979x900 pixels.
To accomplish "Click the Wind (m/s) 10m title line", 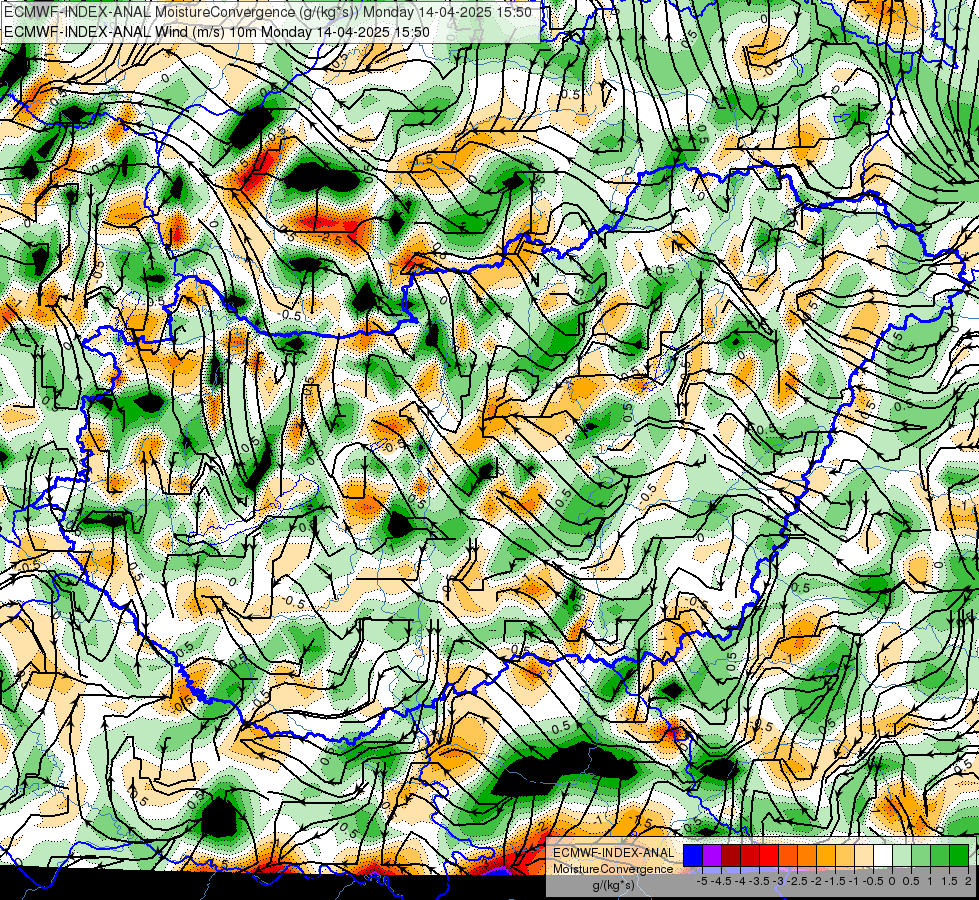I will pyautogui.click(x=216, y=32).
